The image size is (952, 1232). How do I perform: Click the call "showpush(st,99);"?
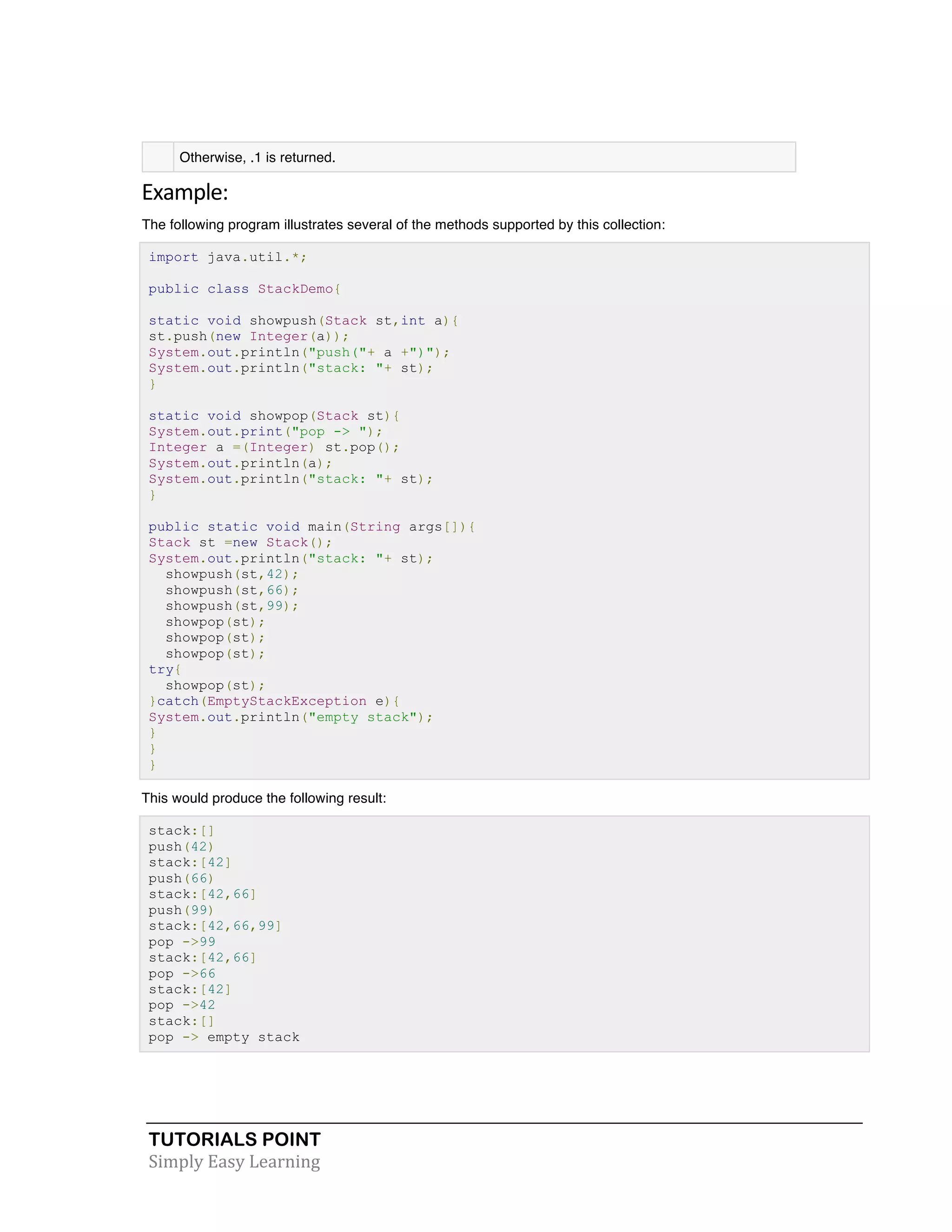coord(232,606)
